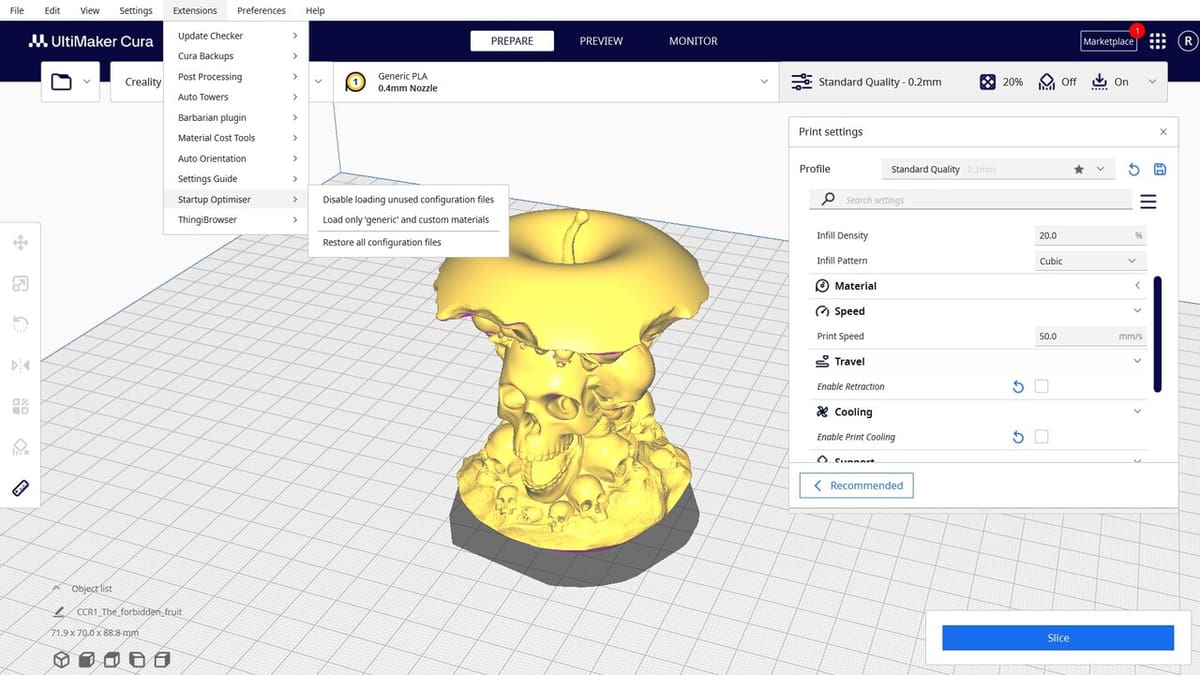
Task: Collapse the Speed settings category
Action: 977,311
